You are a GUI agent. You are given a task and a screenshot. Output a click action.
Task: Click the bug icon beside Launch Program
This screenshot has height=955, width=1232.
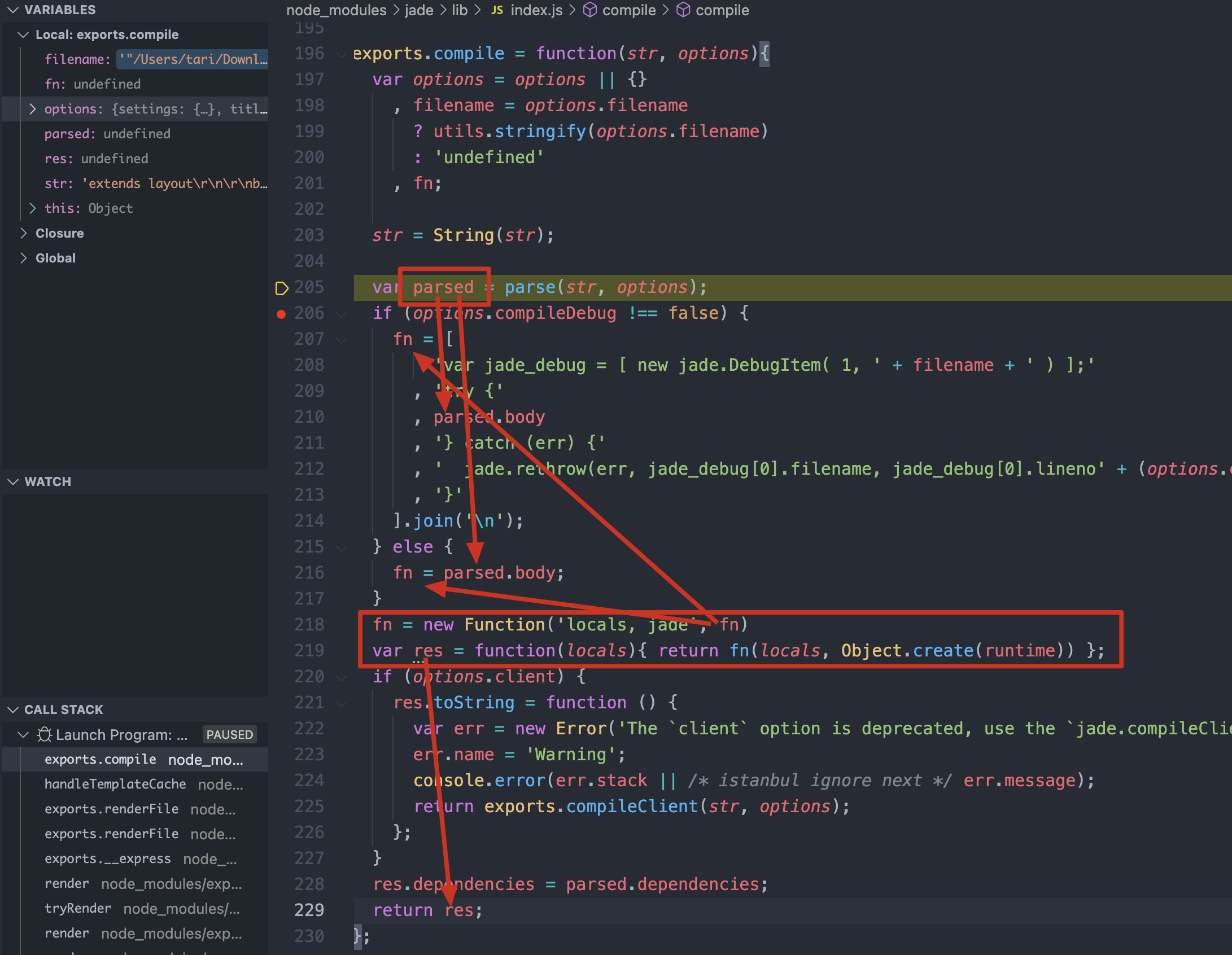tap(45, 734)
